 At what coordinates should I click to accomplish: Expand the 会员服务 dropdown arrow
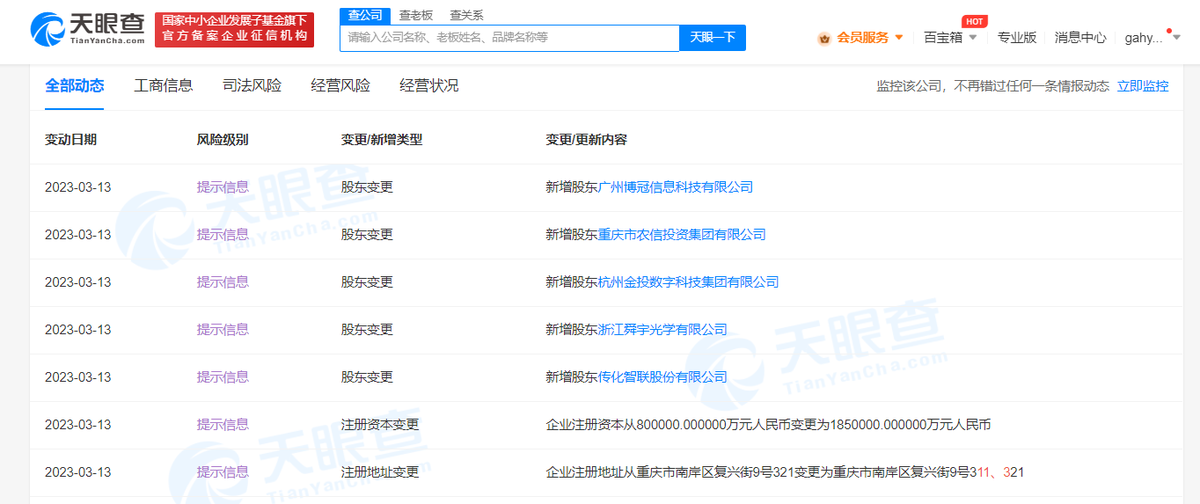click(899, 38)
